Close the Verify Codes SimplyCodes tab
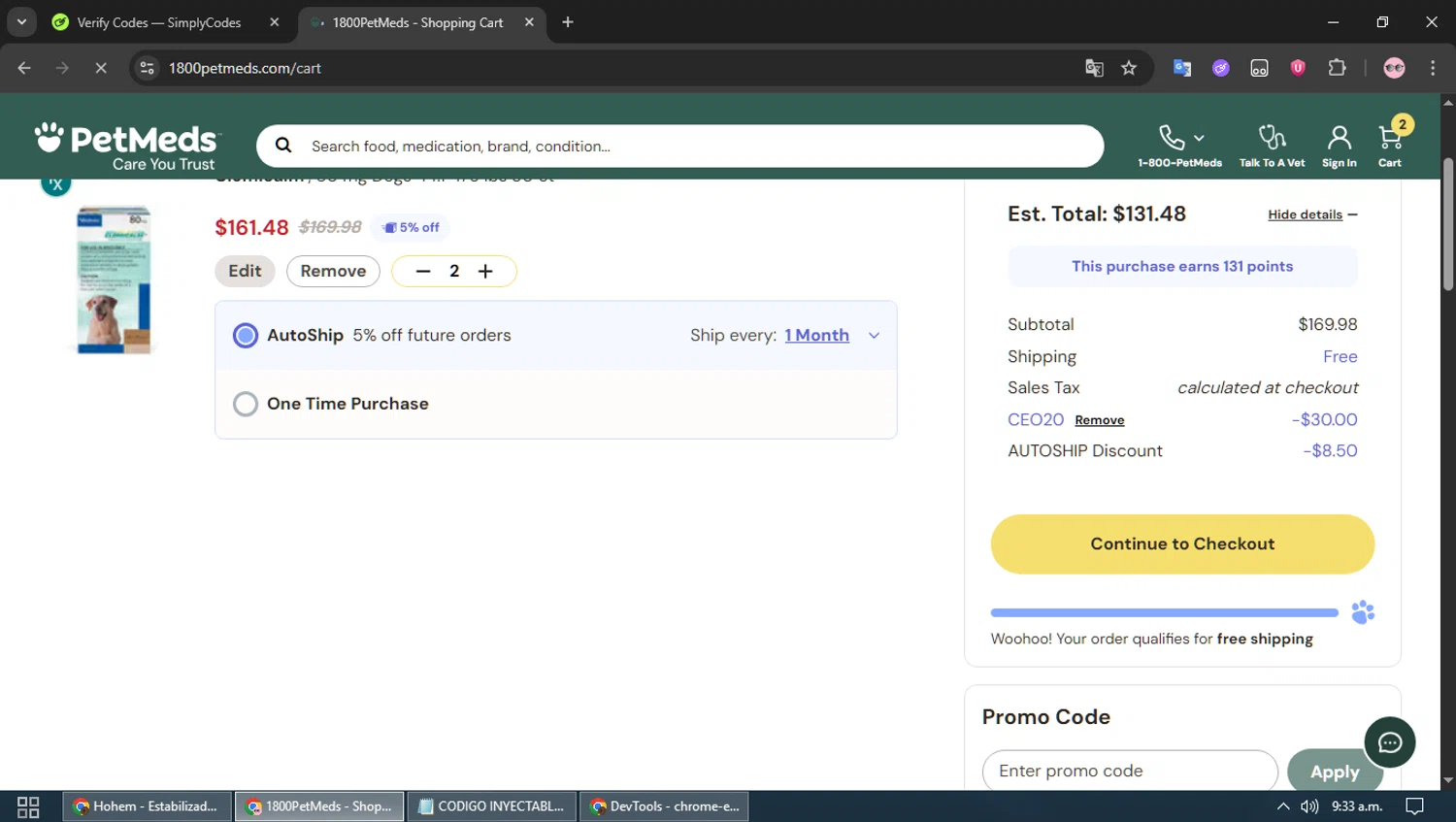 click(x=275, y=22)
